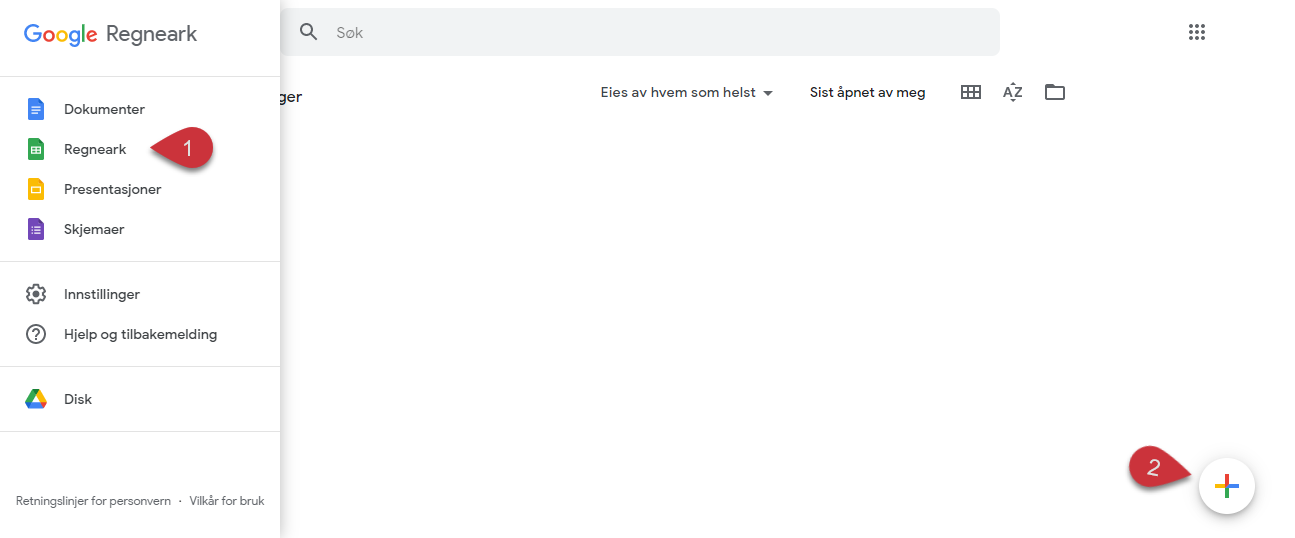Click the search magnifier icon

click(x=309, y=32)
